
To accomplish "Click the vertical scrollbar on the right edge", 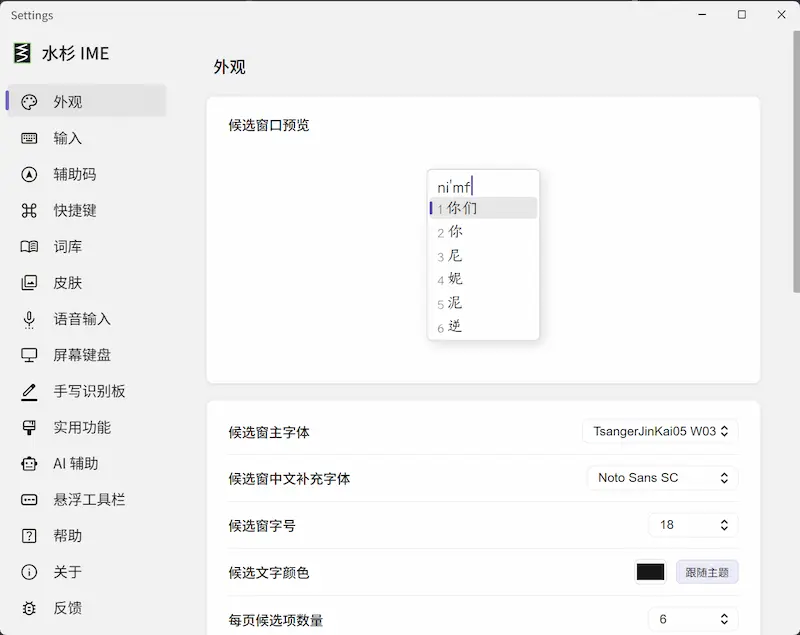I will [796, 162].
